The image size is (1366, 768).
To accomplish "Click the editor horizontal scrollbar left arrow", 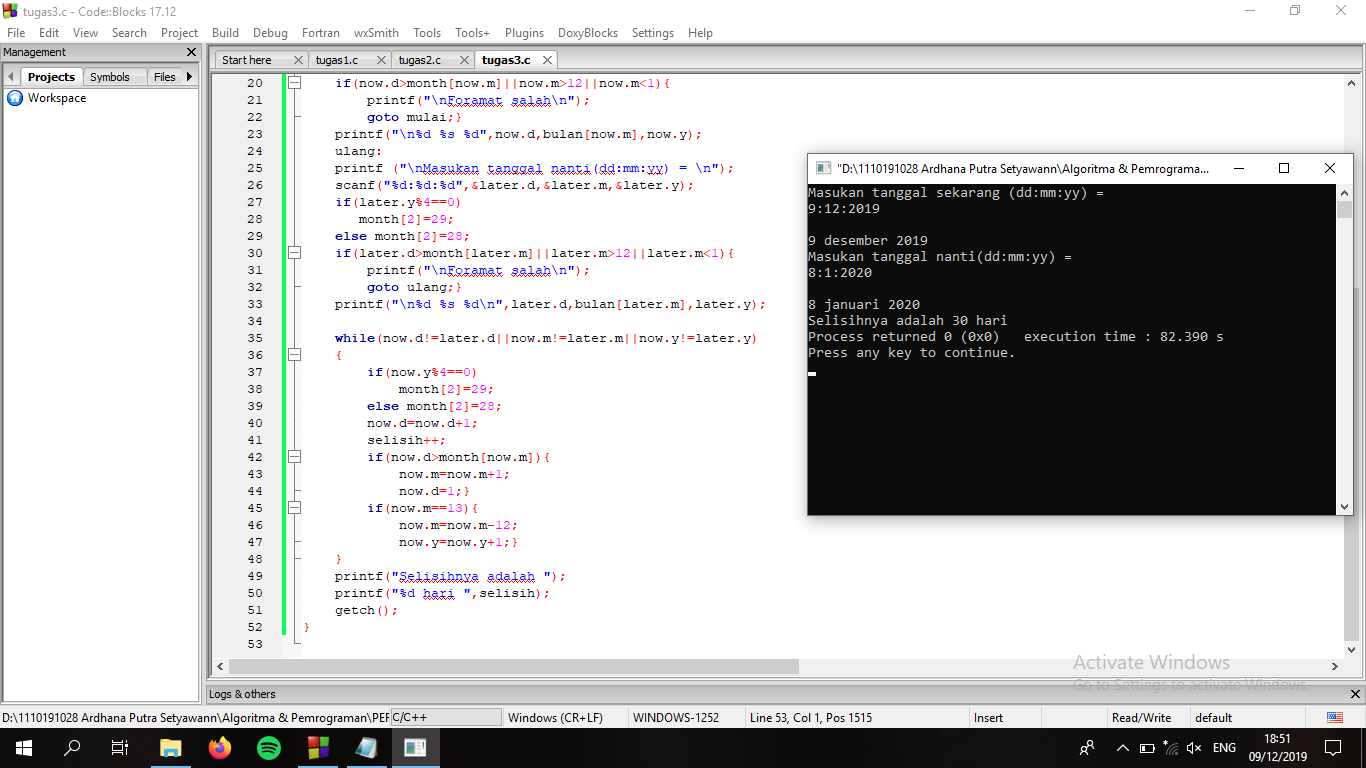I will [x=221, y=666].
